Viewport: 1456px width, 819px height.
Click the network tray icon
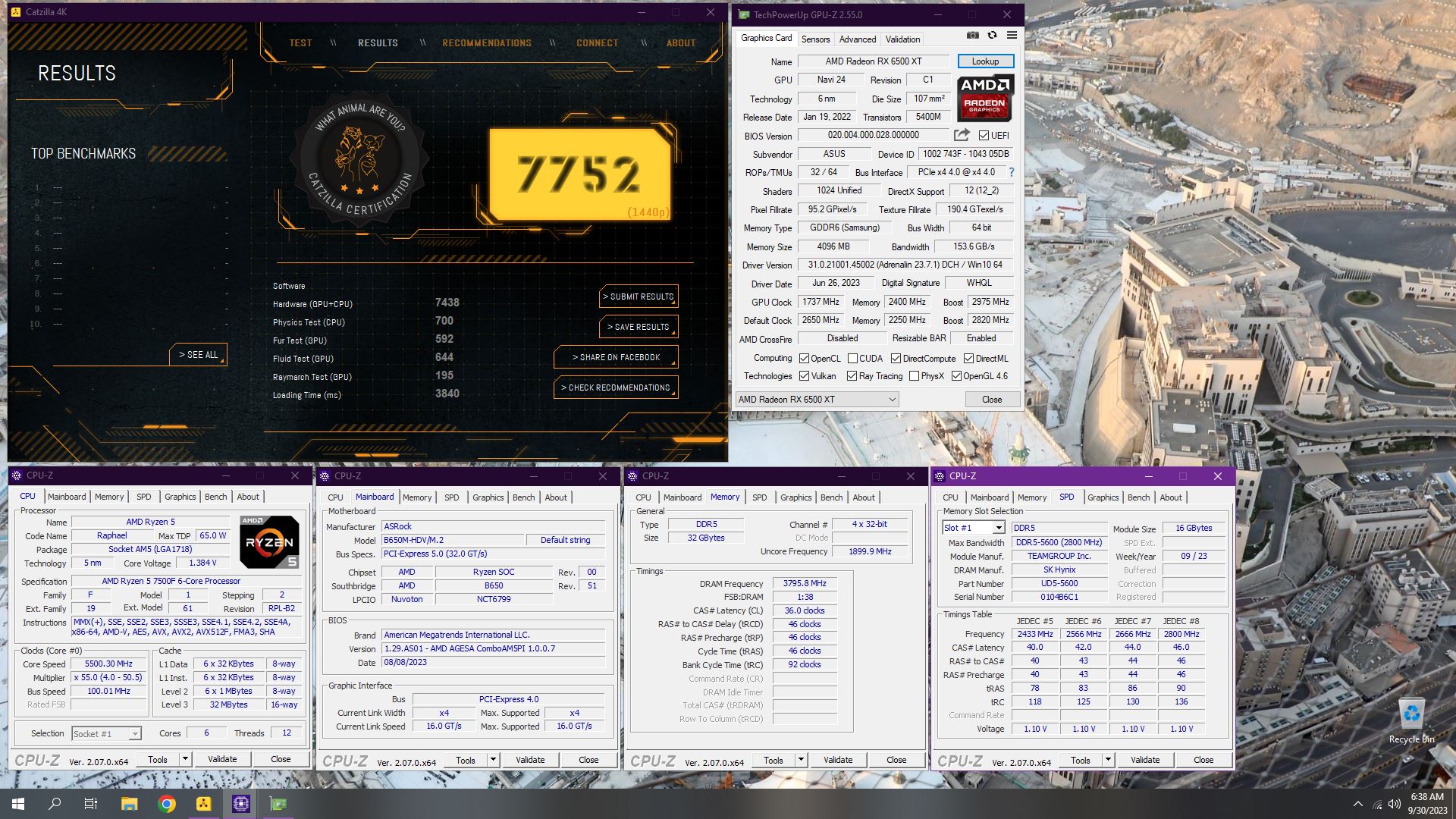(1376, 804)
